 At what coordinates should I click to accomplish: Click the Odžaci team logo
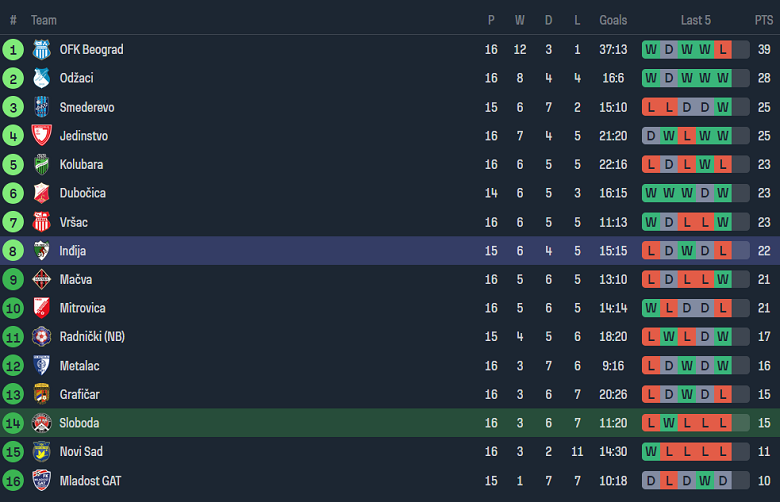point(41,78)
